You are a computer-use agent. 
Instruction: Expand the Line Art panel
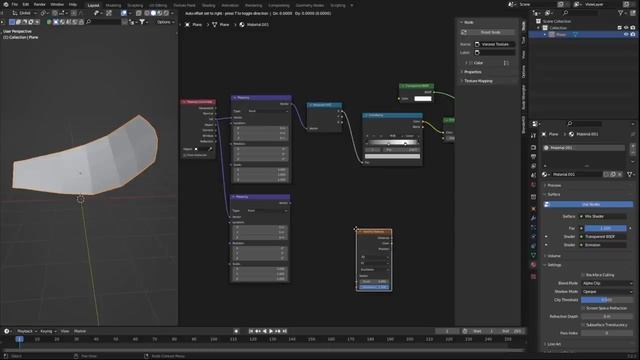tap(554, 344)
